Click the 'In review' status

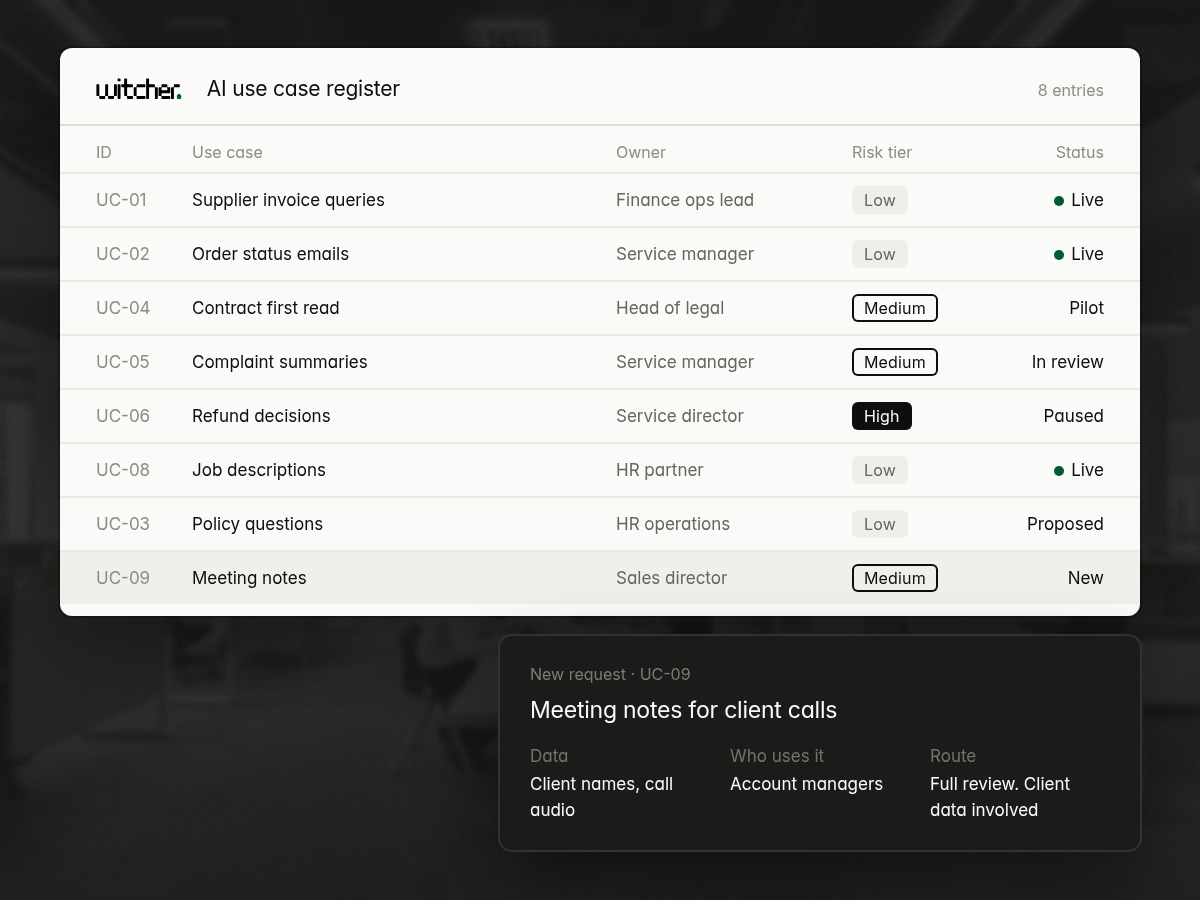coord(1068,362)
